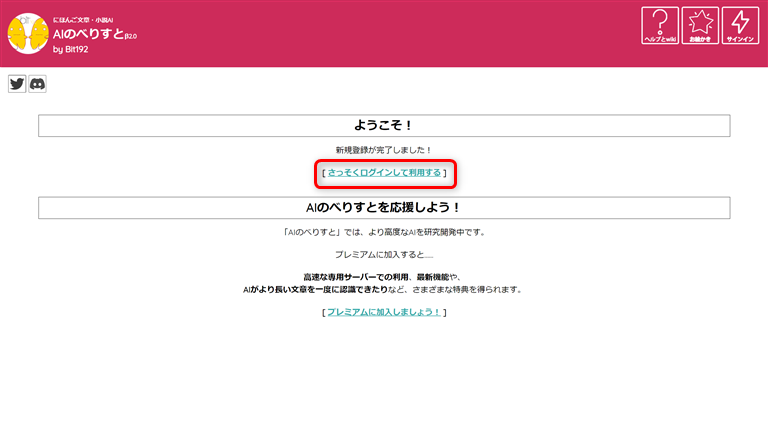The height and width of the screenshot is (428, 768).
Task: Click the にほんご文章・小説AI tagline
Action: [x=87, y=19]
